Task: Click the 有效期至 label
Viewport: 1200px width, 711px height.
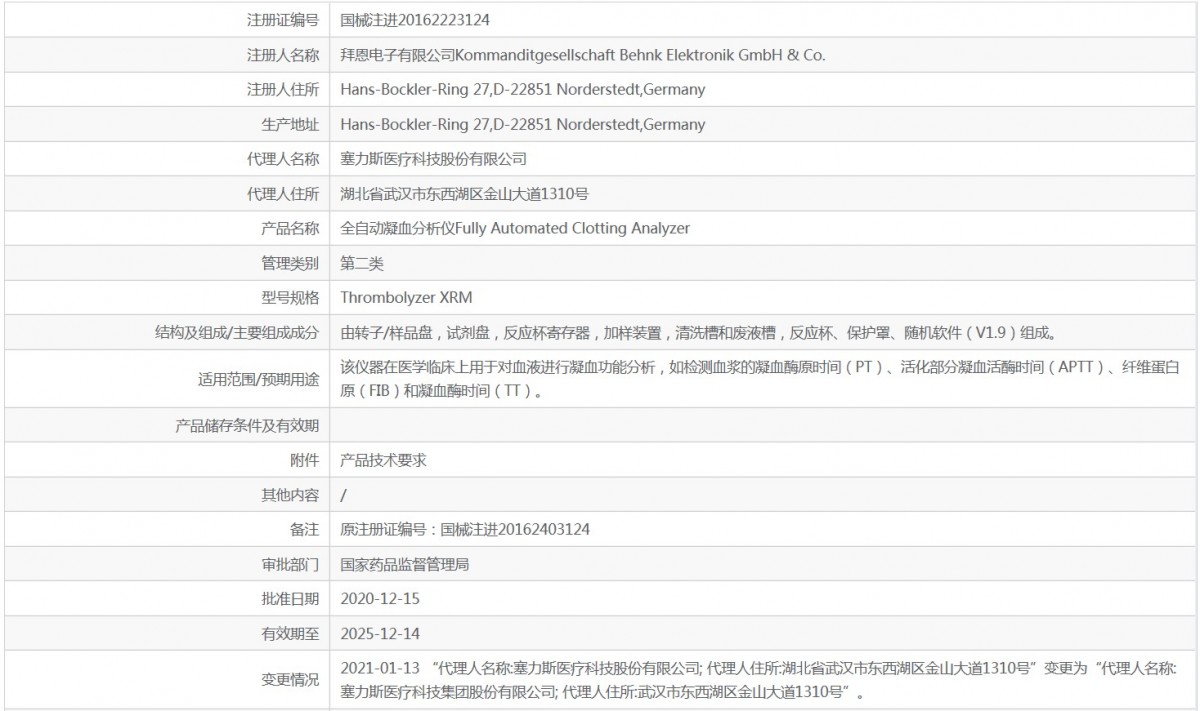Action: pos(290,634)
